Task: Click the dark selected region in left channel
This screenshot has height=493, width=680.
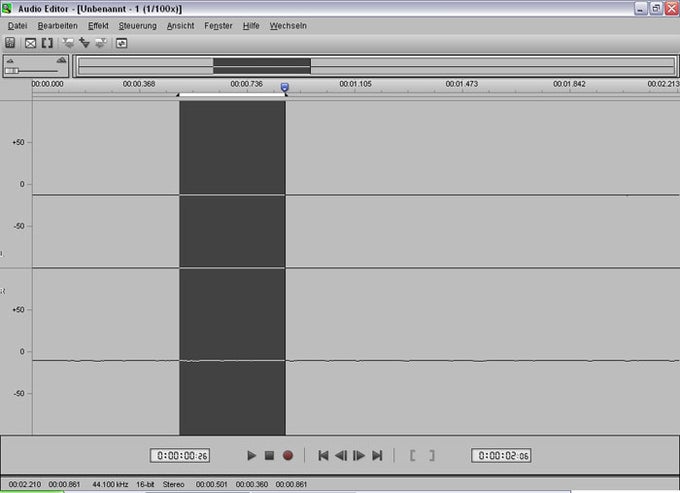Action: [232, 184]
